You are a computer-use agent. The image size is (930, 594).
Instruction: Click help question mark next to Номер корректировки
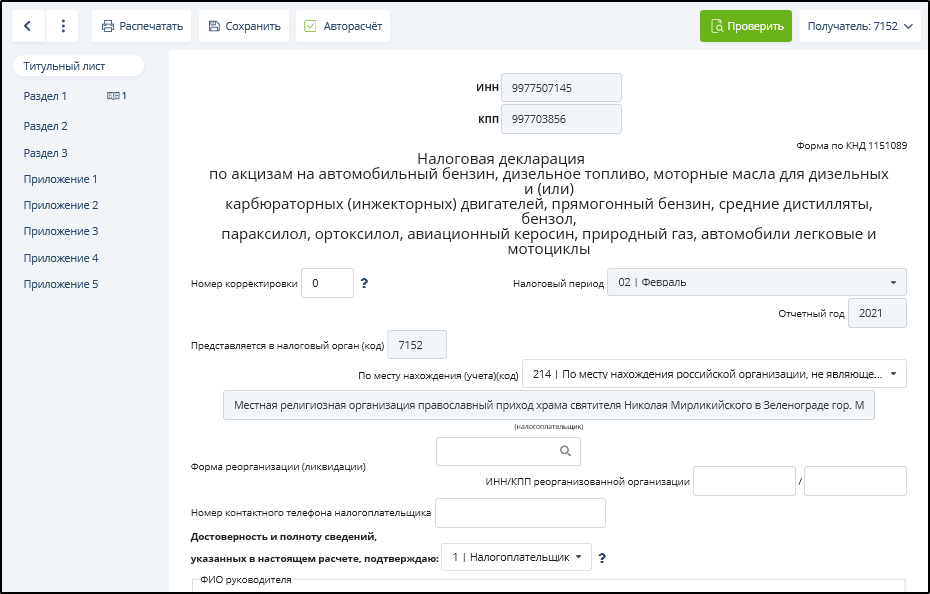point(364,283)
